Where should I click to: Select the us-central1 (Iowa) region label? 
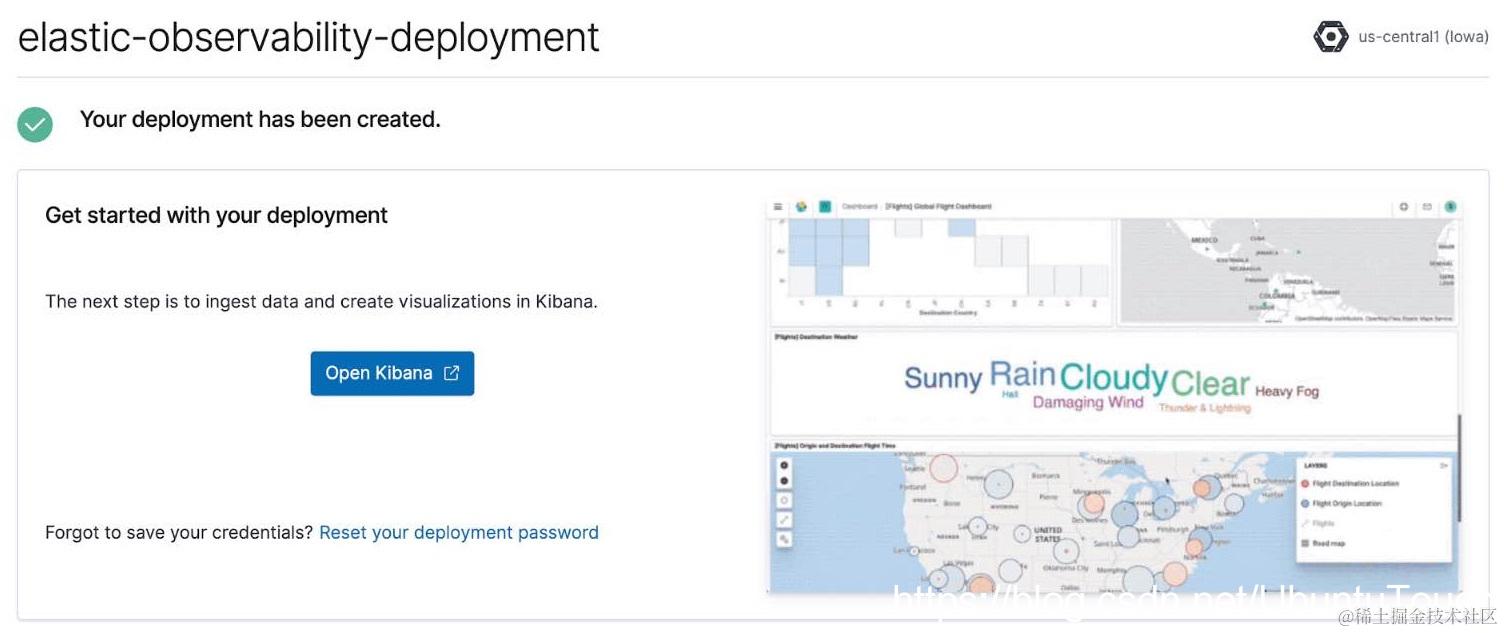coord(1424,37)
